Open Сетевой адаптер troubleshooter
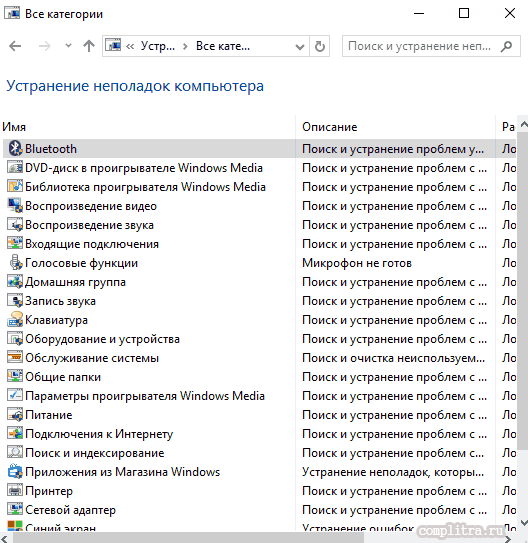This screenshot has height=543, width=528. 70,510
